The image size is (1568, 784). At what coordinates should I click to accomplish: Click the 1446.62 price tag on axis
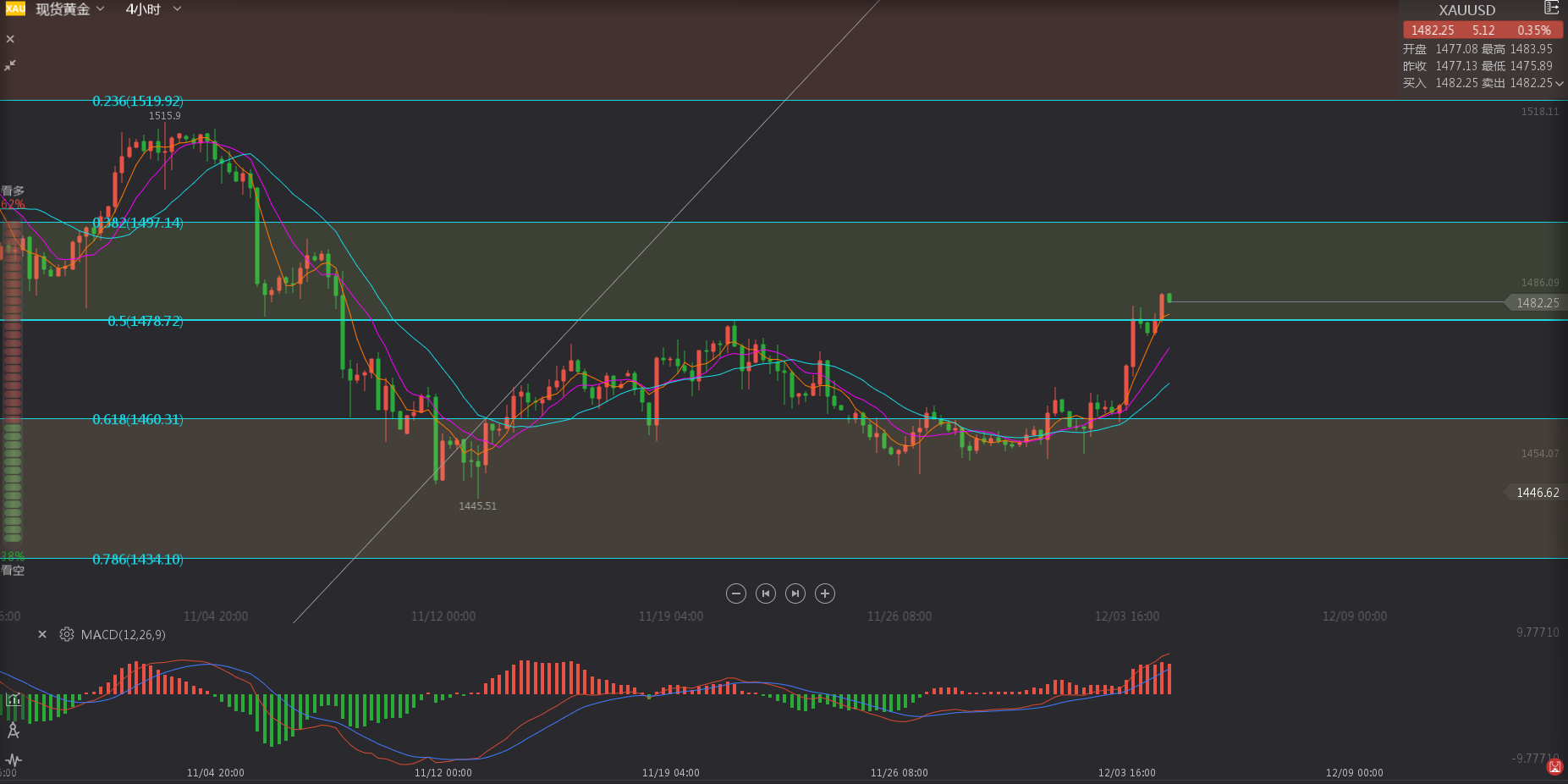[x=1536, y=492]
